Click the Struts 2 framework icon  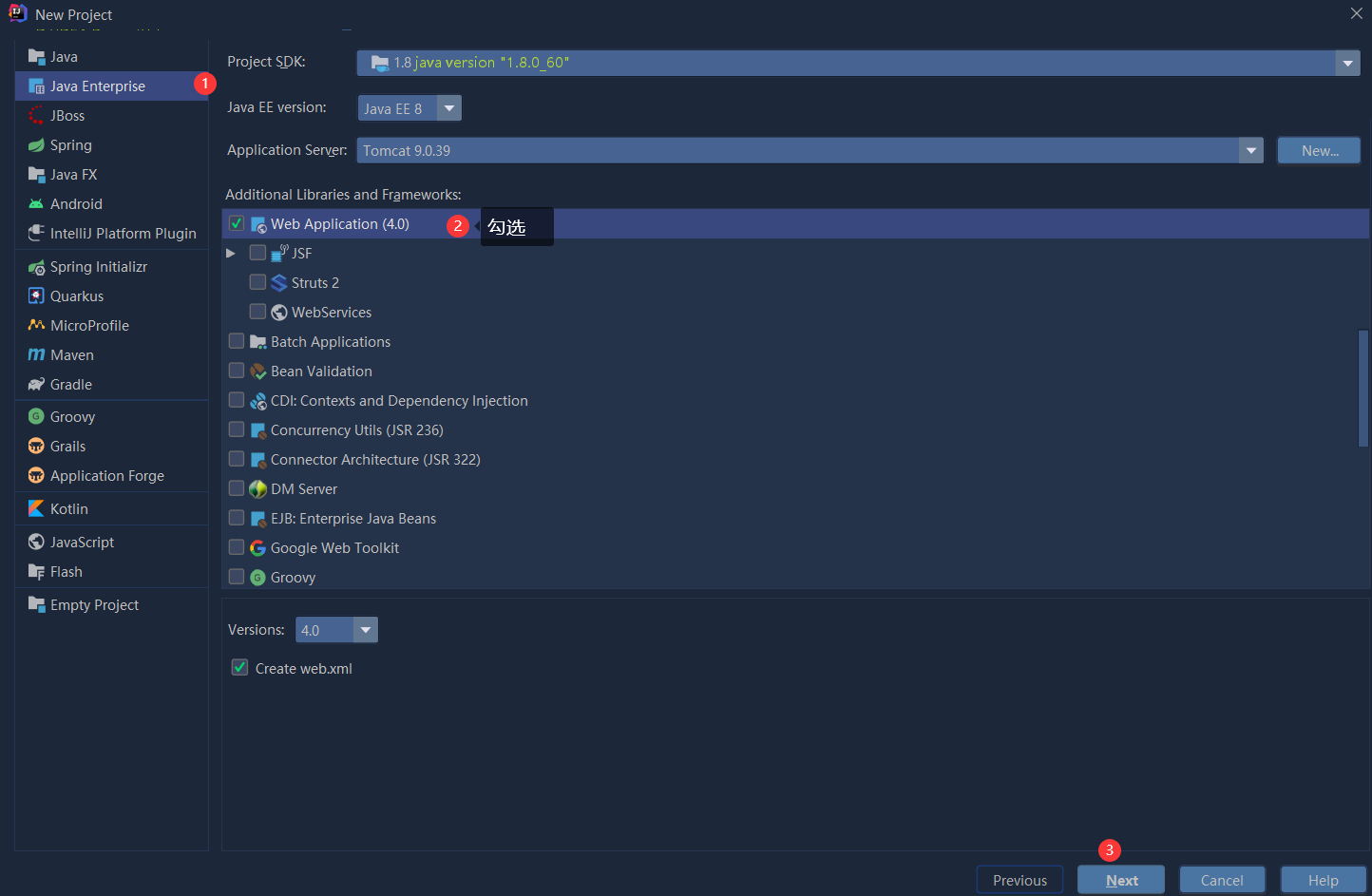278,283
